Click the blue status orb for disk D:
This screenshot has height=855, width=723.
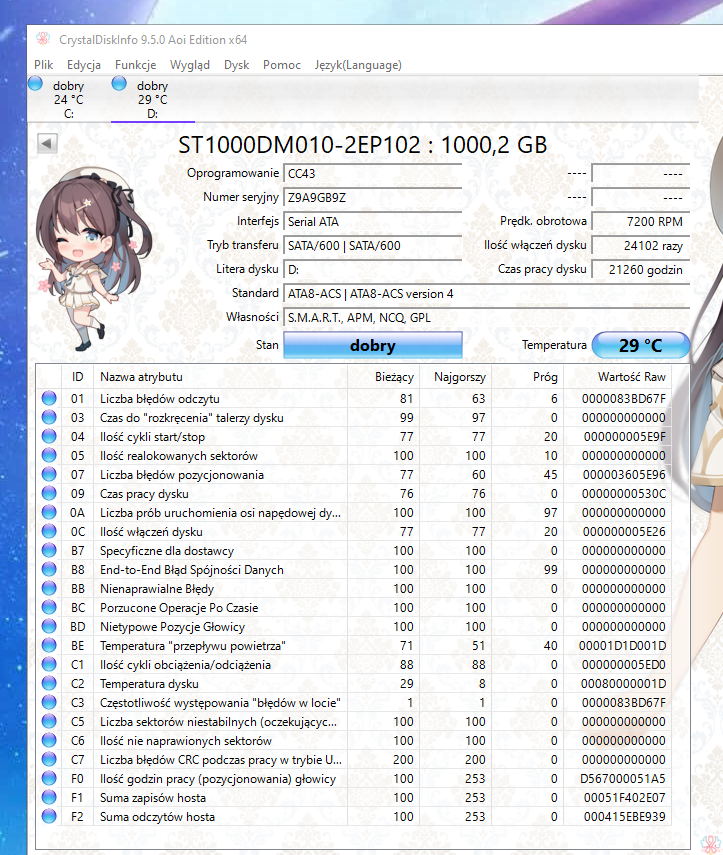click(119, 83)
